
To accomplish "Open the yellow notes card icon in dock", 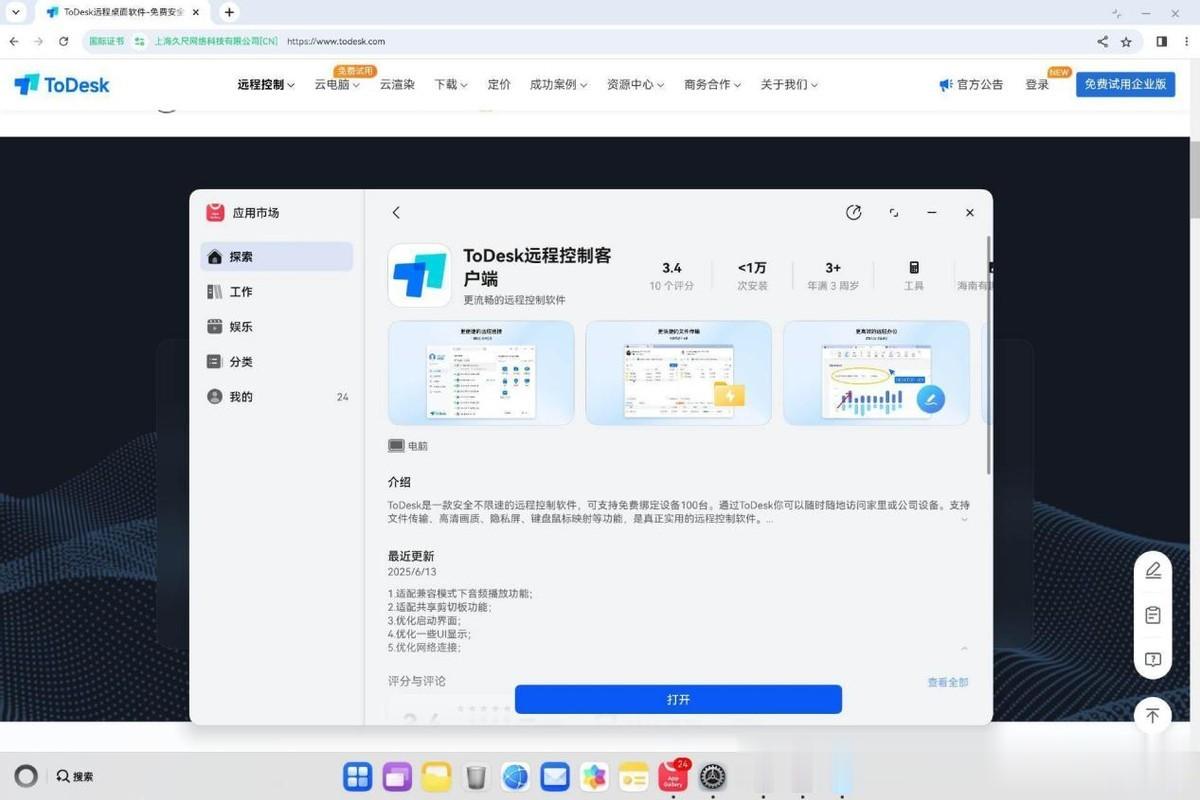I will (634, 776).
